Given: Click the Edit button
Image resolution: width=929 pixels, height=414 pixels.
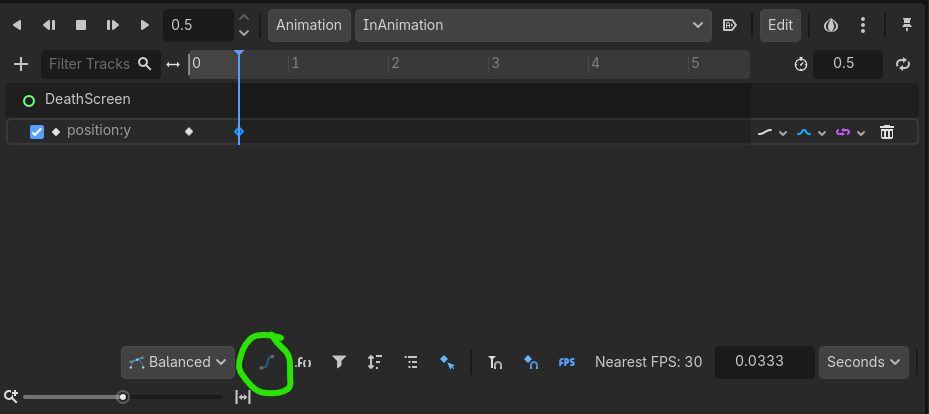Looking at the screenshot, I should click(x=780, y=25).
